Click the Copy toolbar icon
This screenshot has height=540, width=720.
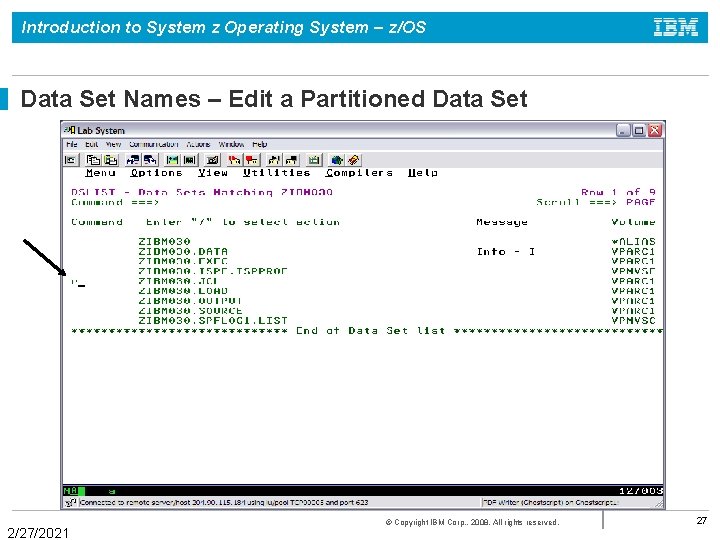click(94, 160)
